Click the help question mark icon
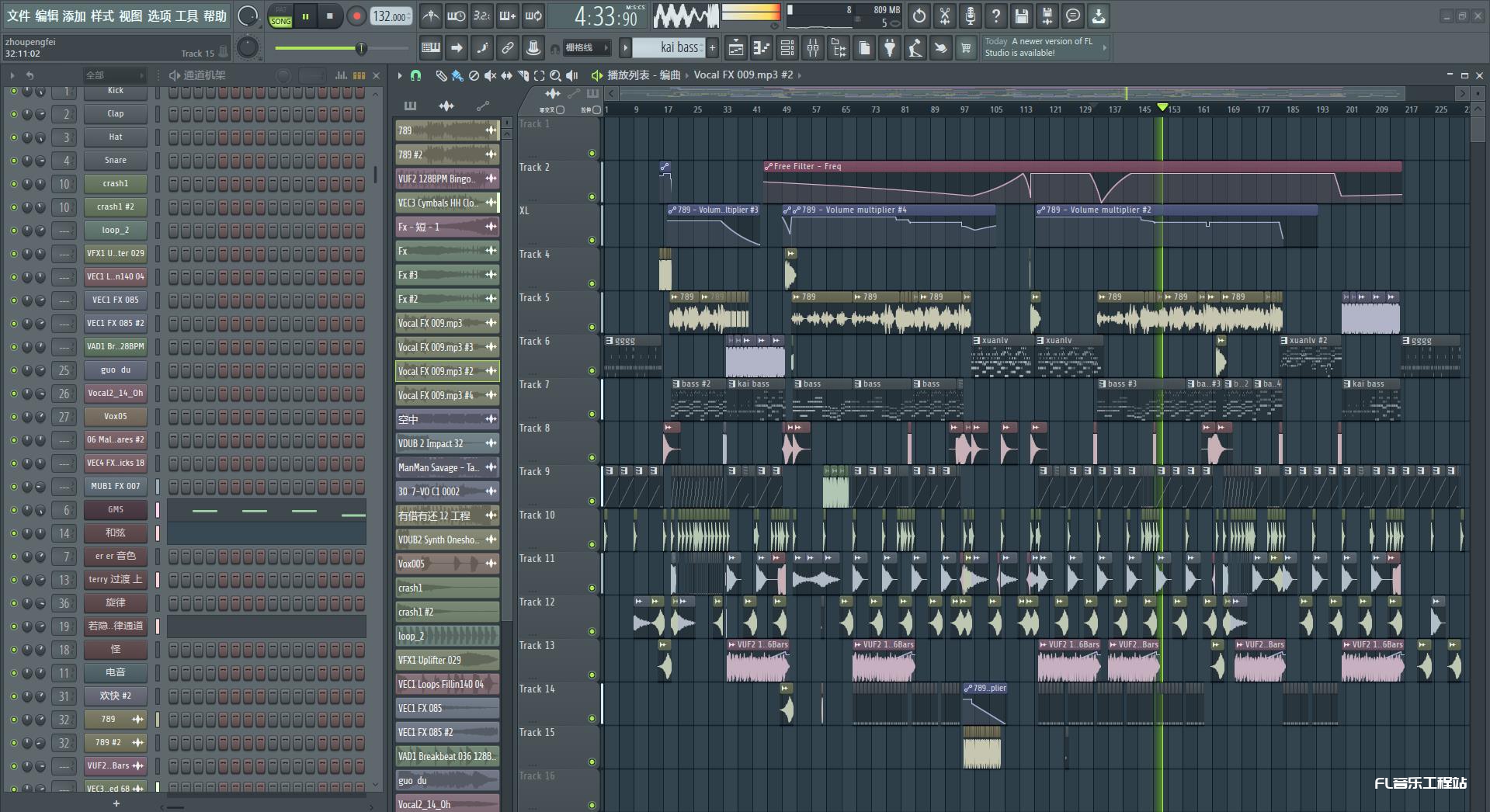The image size is (1490, 812). pyautogui.click(x=996, y=16)
